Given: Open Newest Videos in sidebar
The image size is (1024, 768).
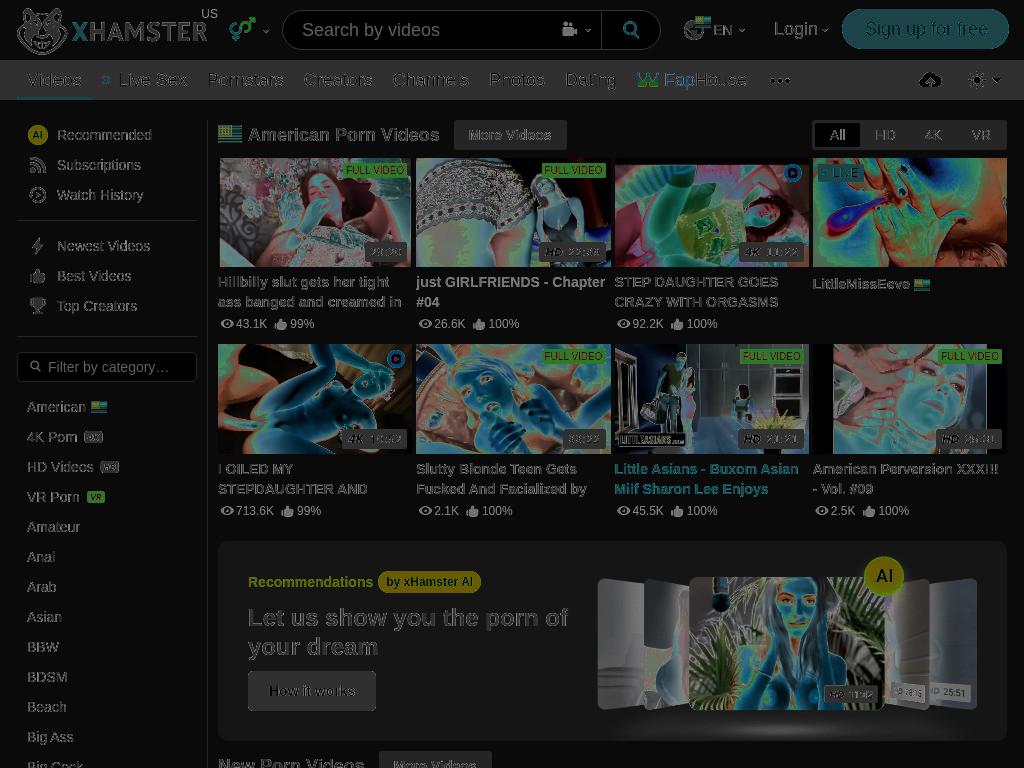Looking at the screenshot, I should [89, 246].
